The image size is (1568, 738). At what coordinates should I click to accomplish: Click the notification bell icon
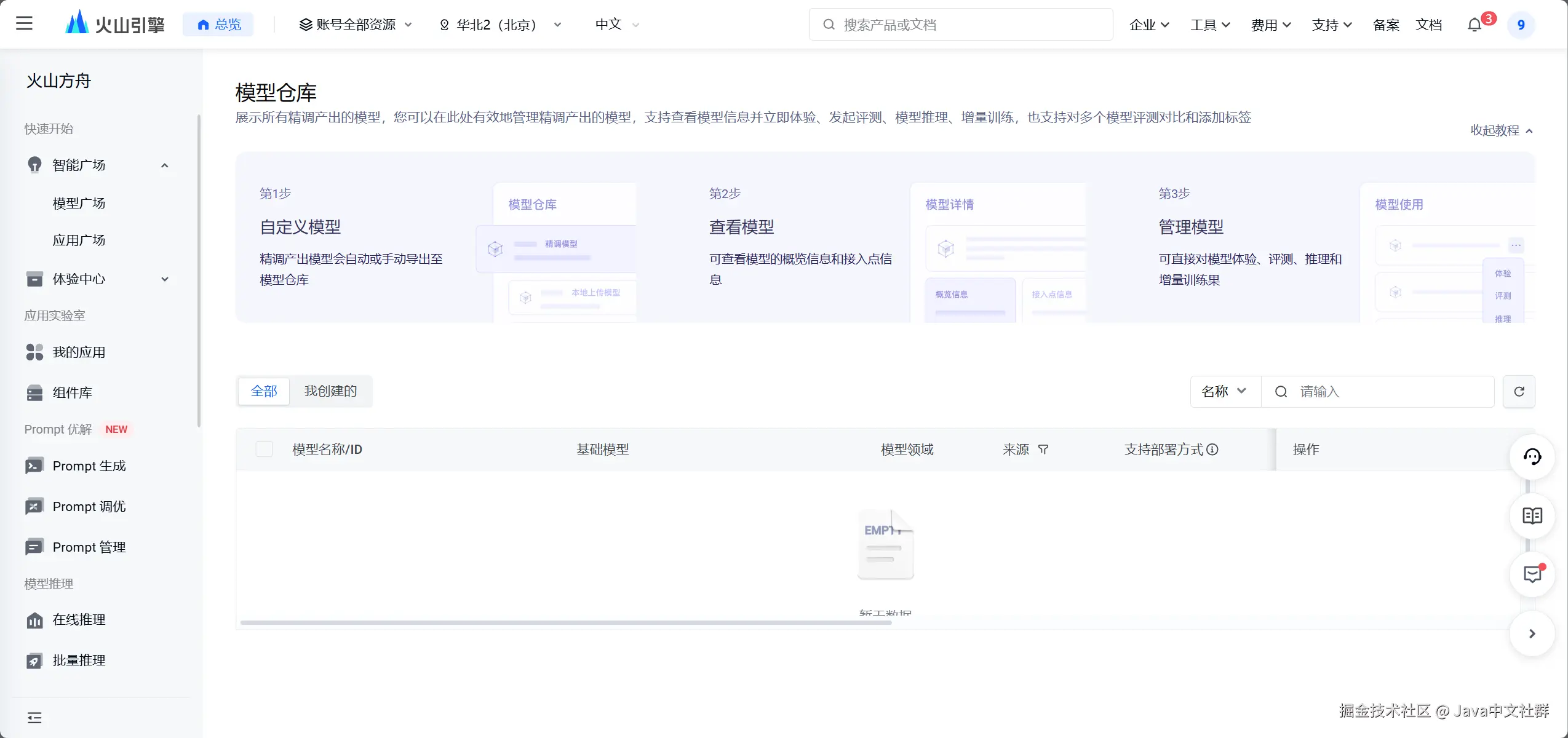pyautogui.click(x=1474, y=25)
